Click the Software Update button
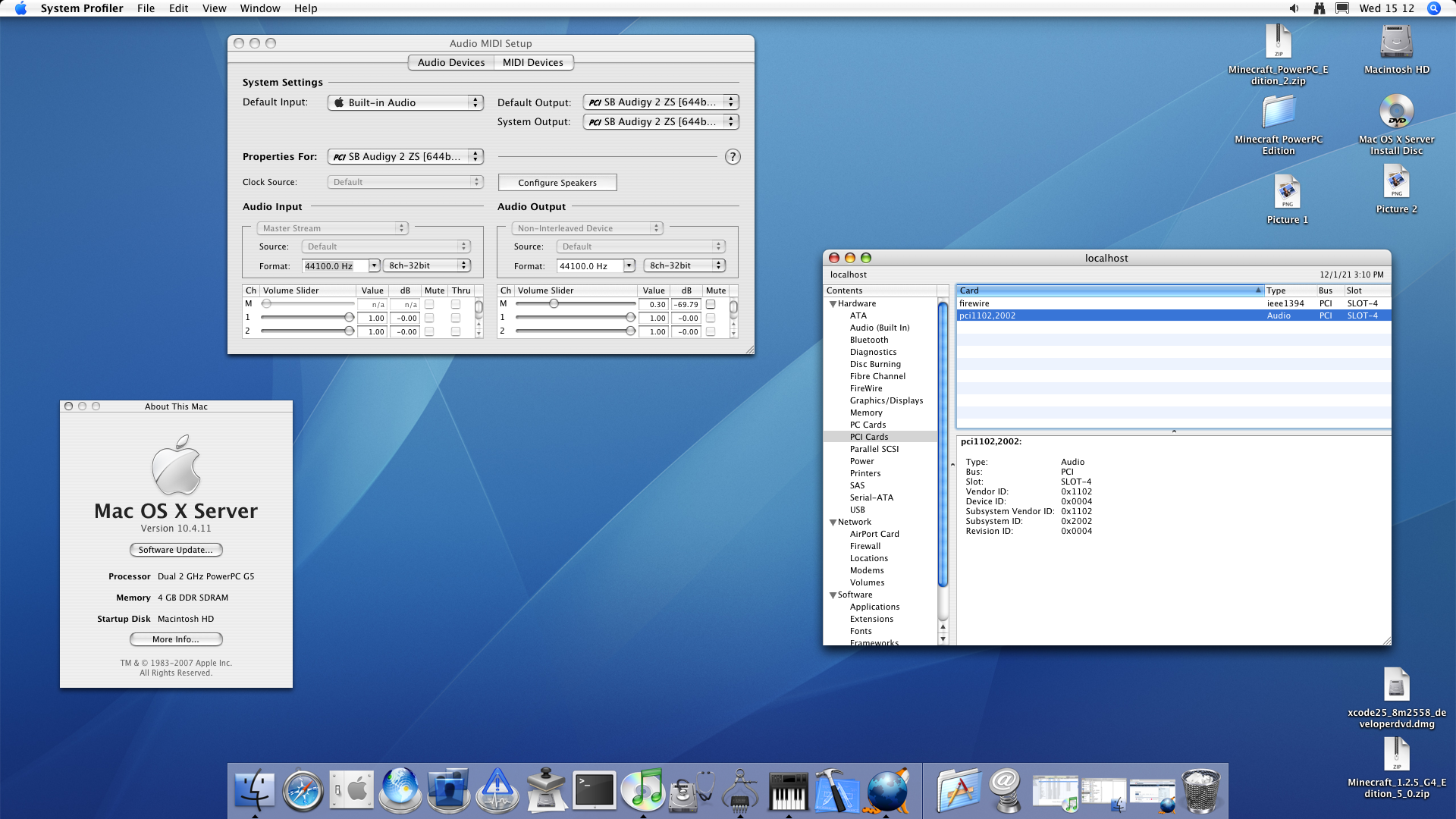The image size is (1456, 819). coord(176,550)
